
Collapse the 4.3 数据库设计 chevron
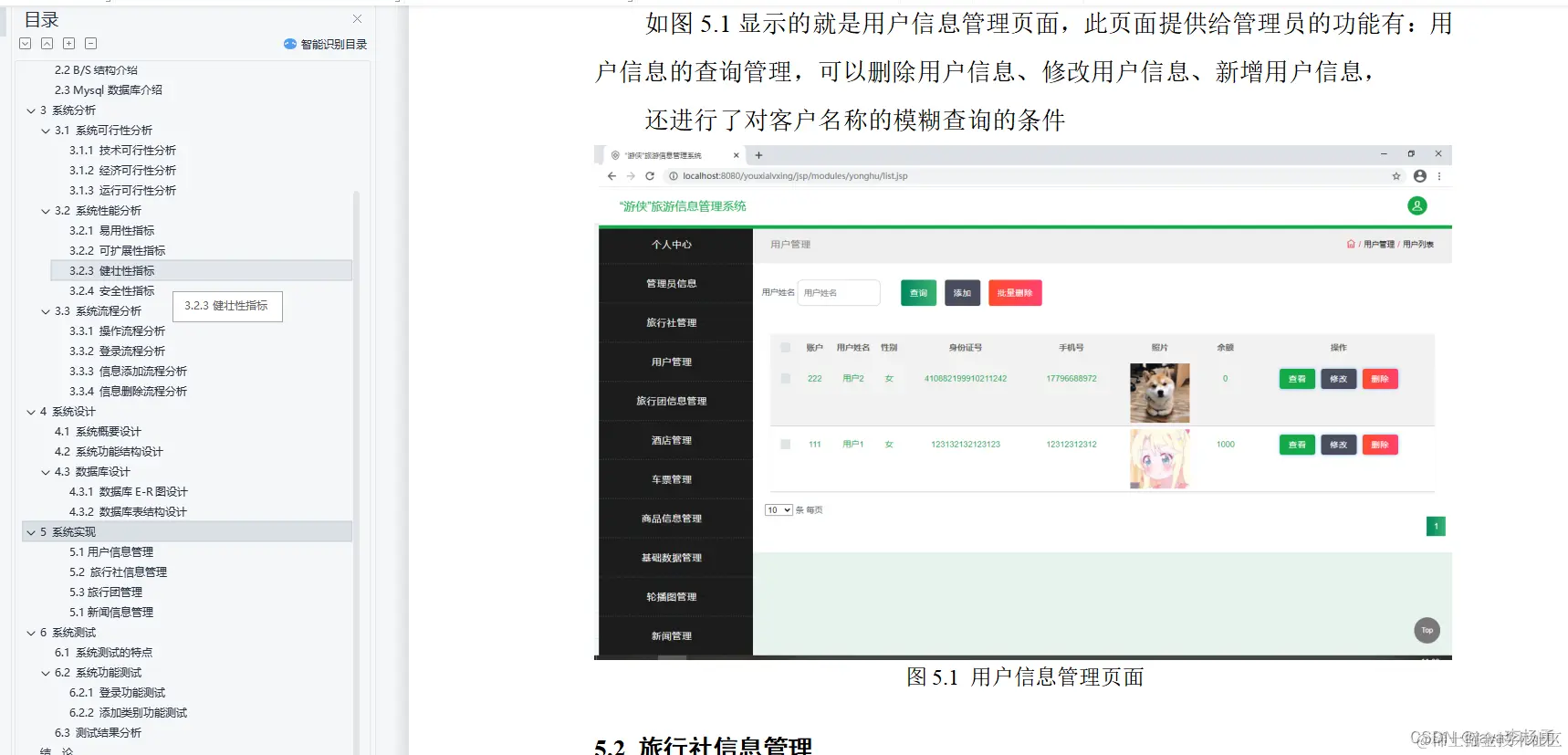[46, 472]
